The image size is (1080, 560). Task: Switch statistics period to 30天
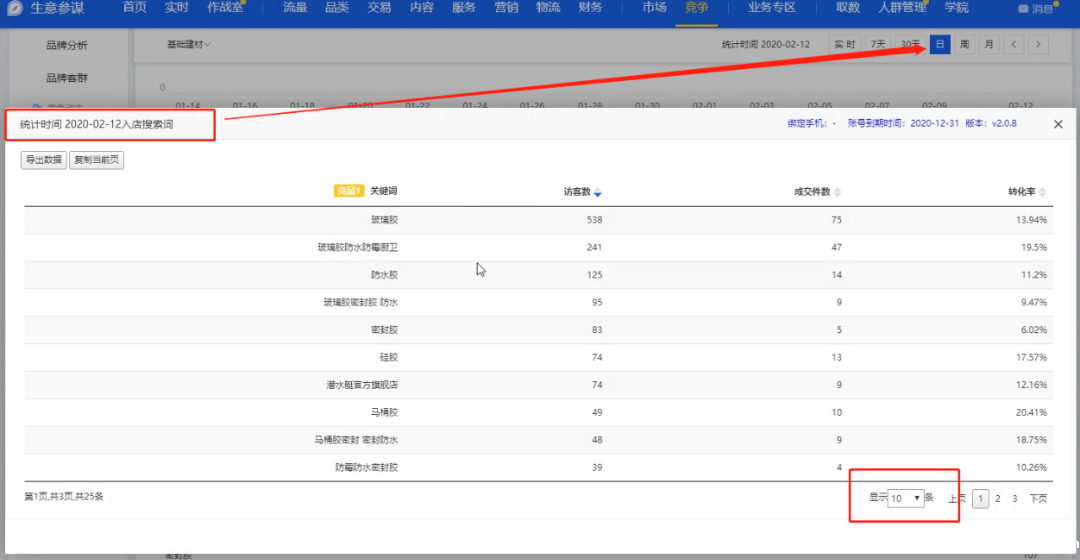coord(909,44)
